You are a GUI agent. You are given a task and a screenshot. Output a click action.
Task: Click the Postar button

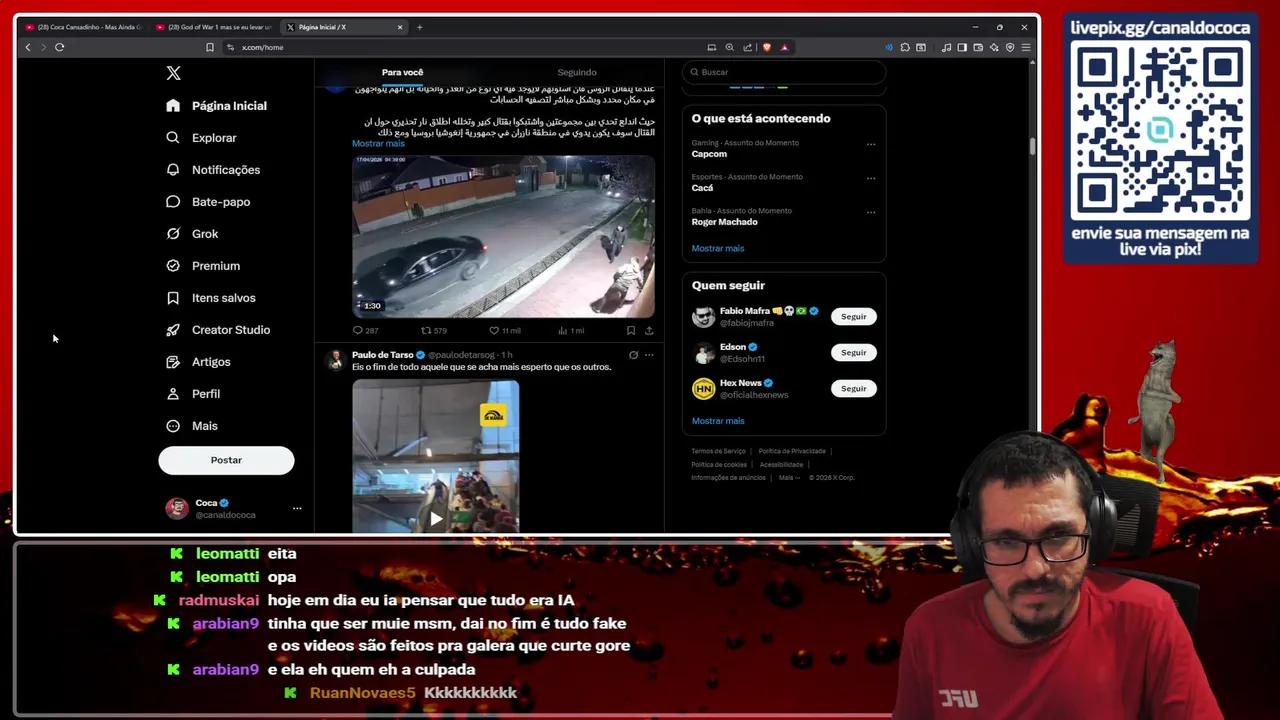click(x=226, y=460)
